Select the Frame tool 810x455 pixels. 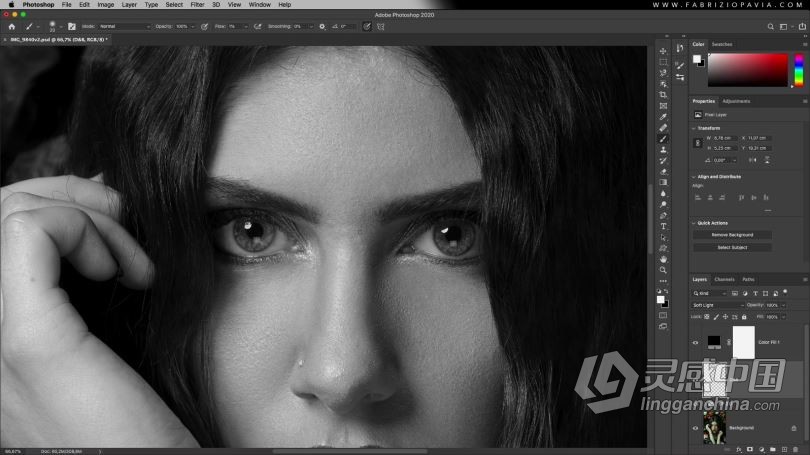[x=663, y=106]
